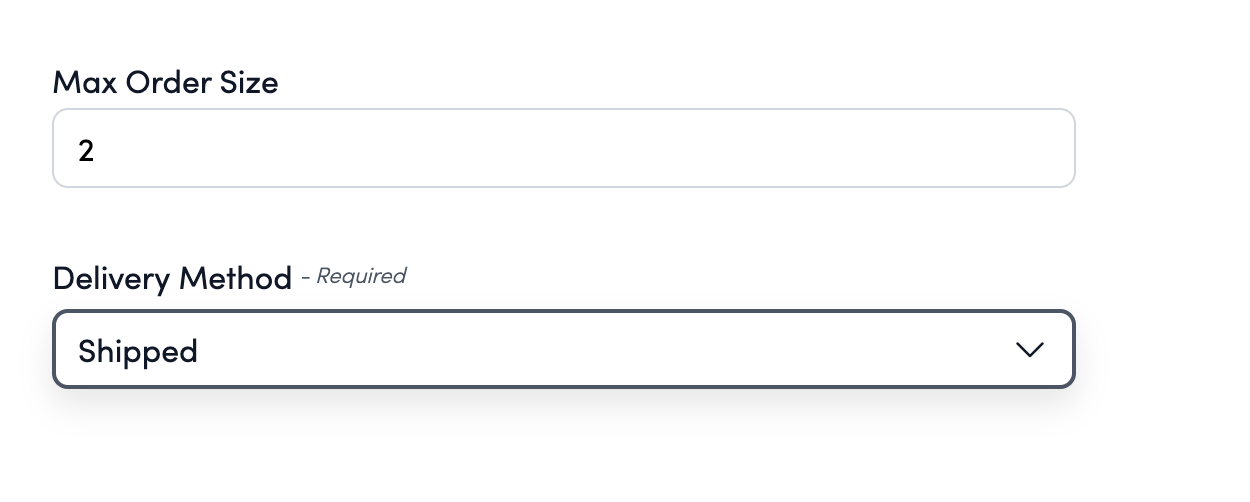Click the Max Order Size input field
Viewport: 1250px width, 502px height.
[563, 149]
